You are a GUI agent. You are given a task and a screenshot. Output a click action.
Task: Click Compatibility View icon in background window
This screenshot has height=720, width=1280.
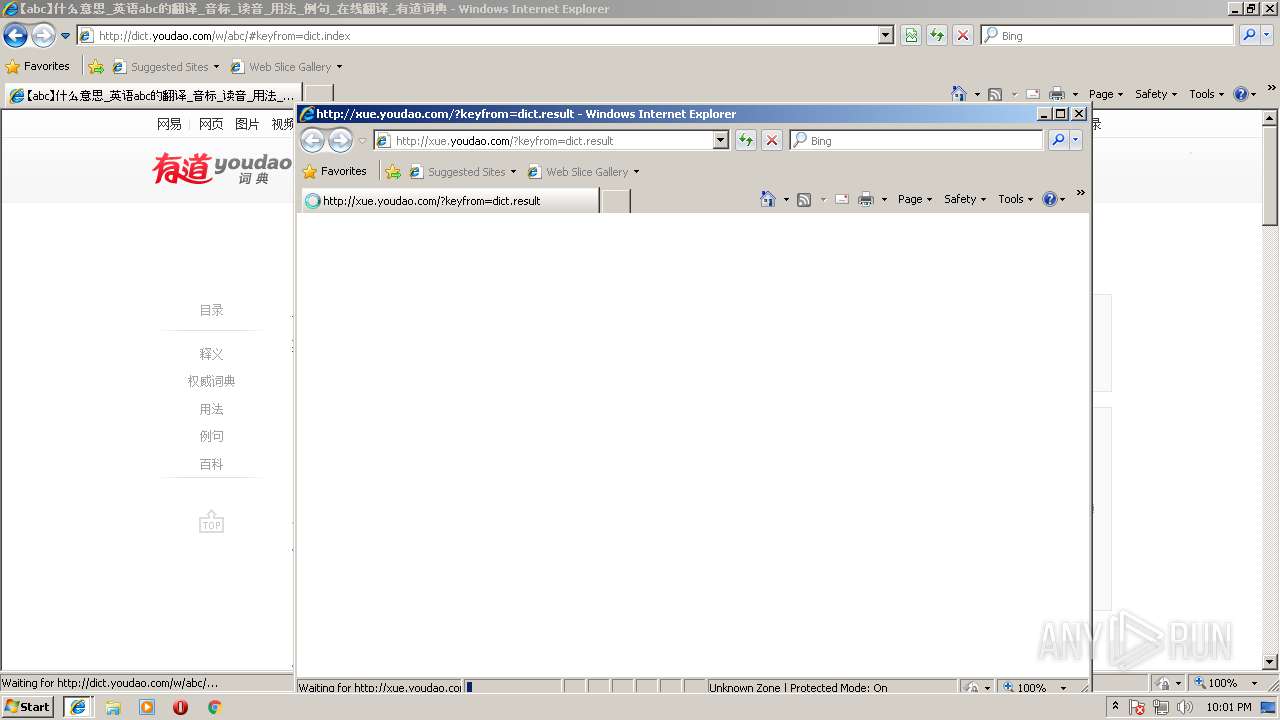point(911,36)
